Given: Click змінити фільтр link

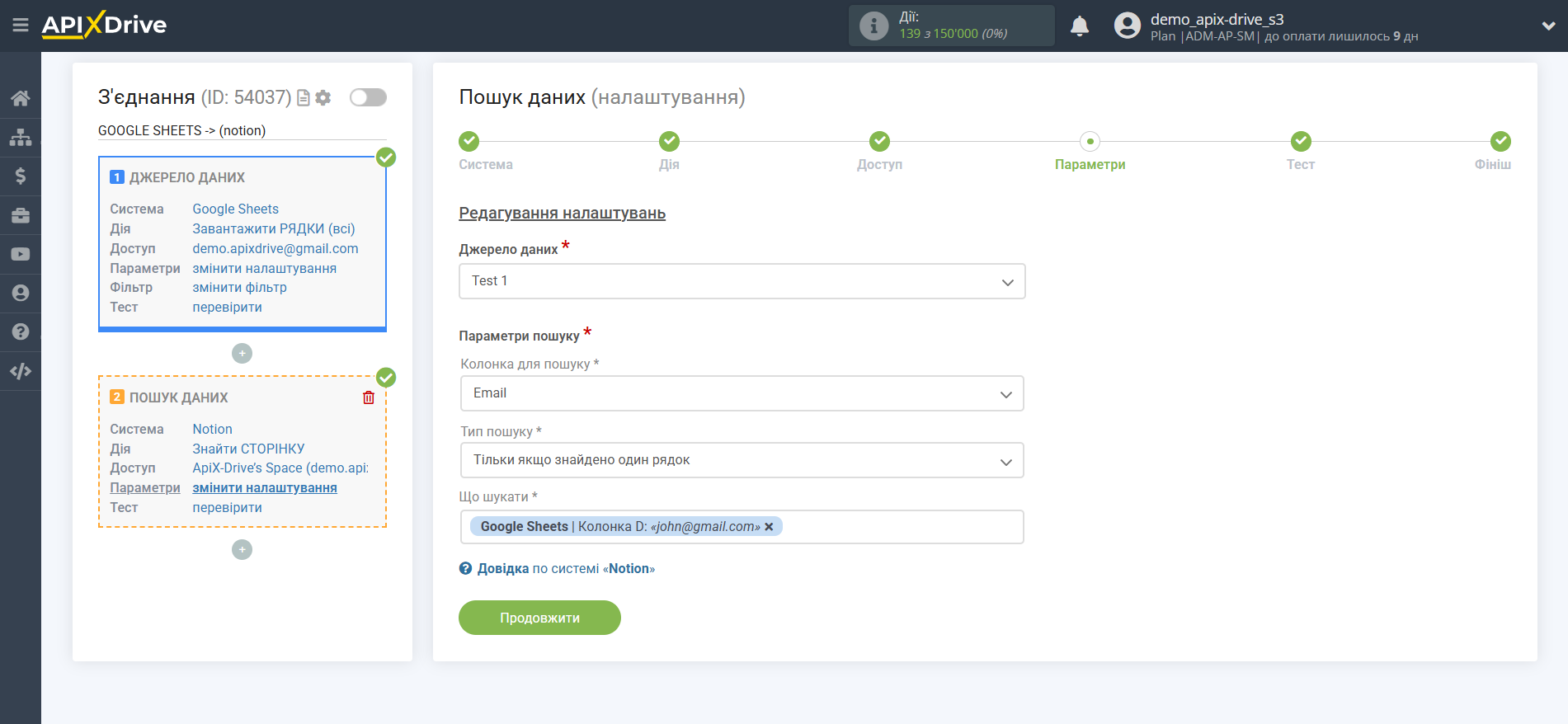Looking at the screenshot, I should point(240,288).
